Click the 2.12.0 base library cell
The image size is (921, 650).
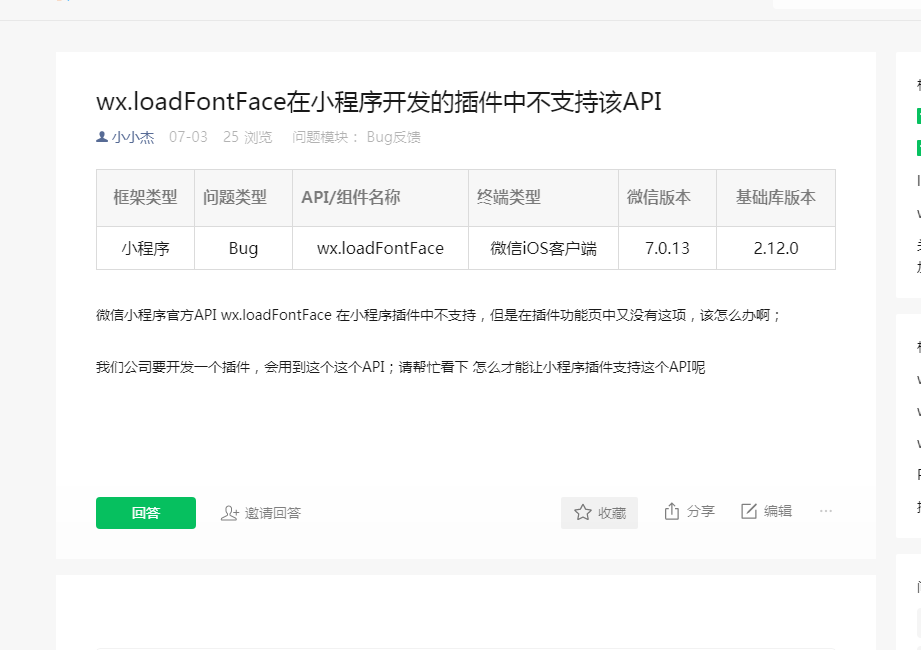(x=776, y=248)
